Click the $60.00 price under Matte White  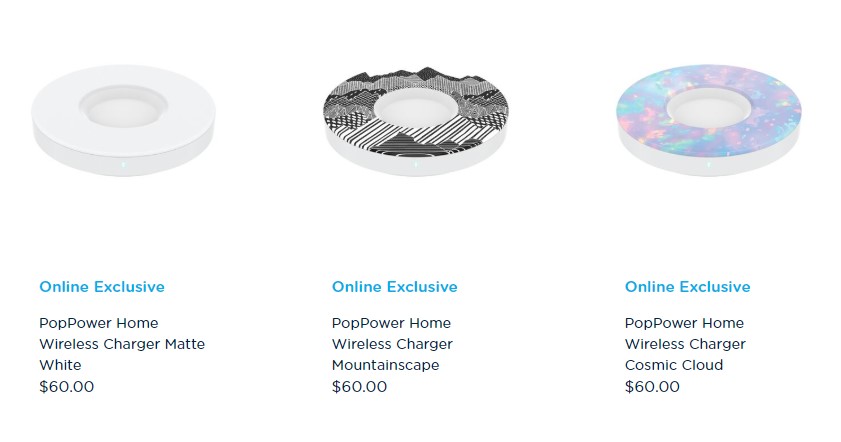pos(66,386)
